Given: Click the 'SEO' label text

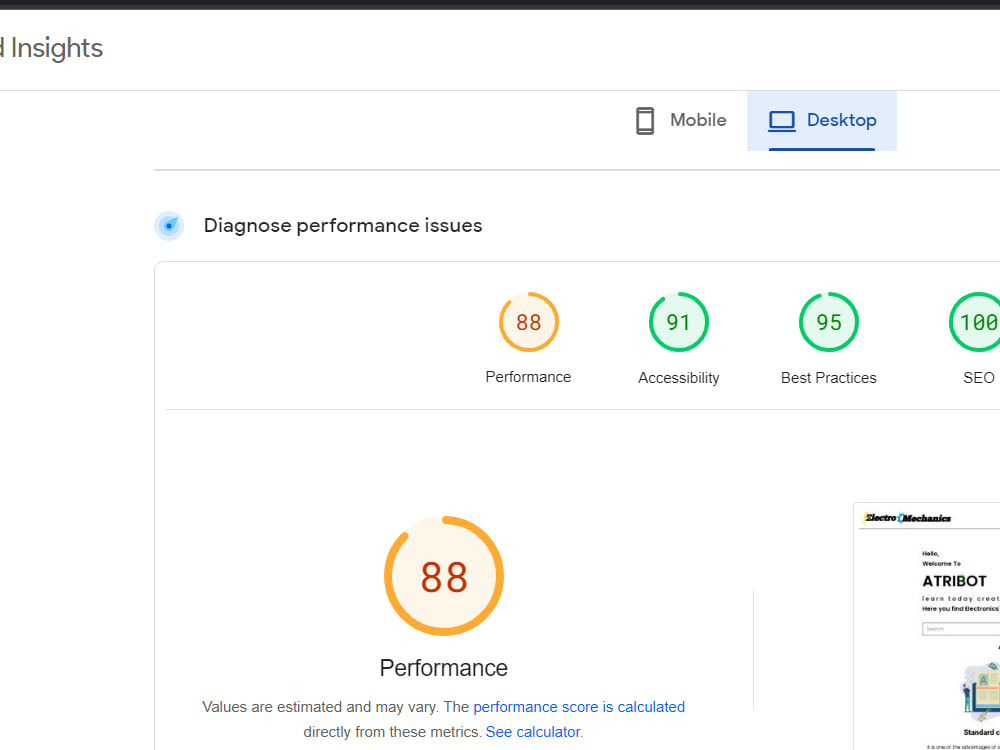Looking at the screenshot, I should (979, 378).
